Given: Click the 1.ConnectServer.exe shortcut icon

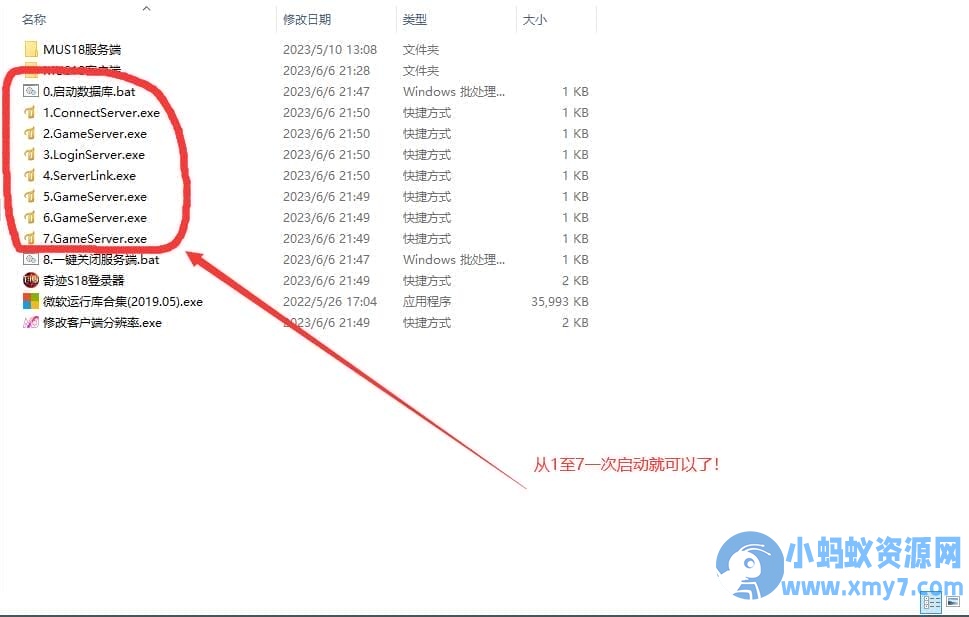Looking at the screenshot, I should click(30, 112).
